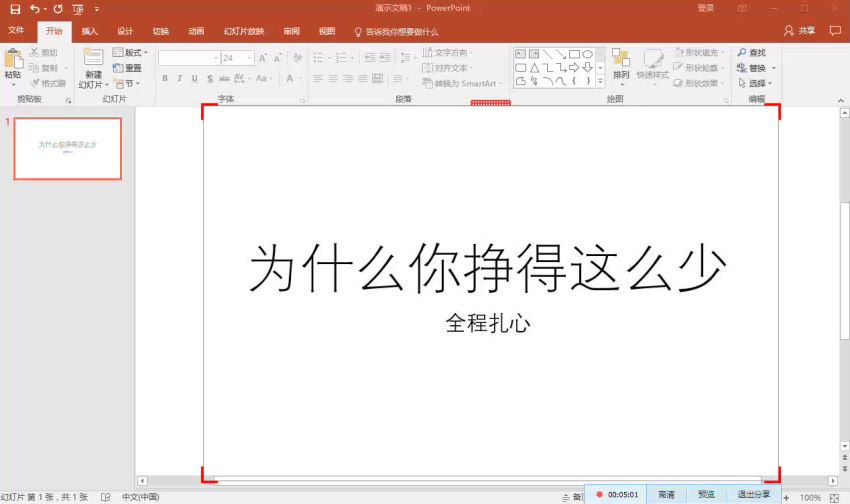This screenshot has height=504, width=850.
Task: Open the 对齐文本 align text dropdown
Action: [x=448, y=68]
